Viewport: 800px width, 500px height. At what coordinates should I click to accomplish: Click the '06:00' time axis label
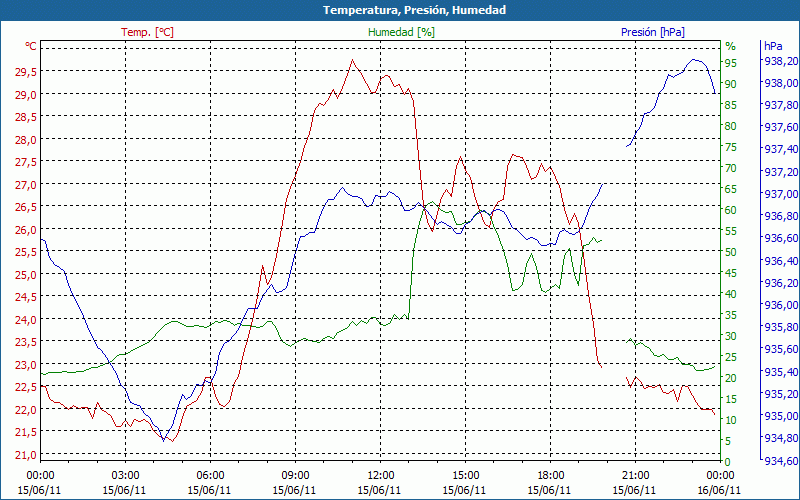click(x=210, y=476)
